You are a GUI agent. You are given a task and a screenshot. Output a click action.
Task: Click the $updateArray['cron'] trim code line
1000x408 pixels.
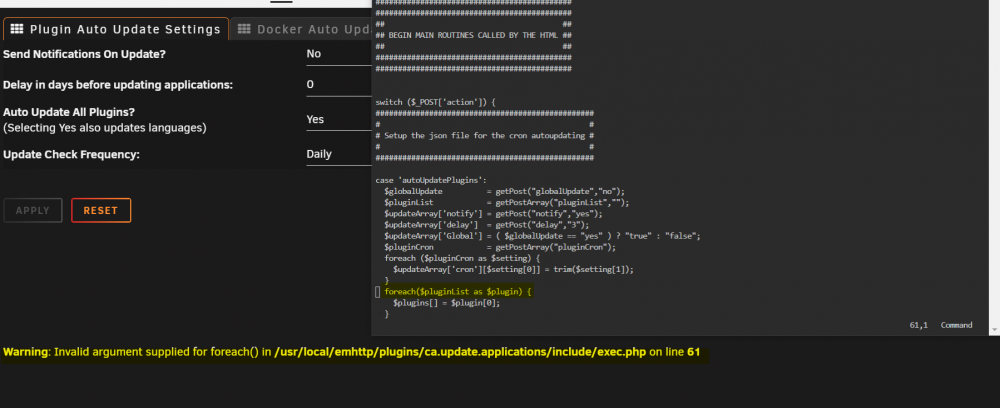(513, 269)
